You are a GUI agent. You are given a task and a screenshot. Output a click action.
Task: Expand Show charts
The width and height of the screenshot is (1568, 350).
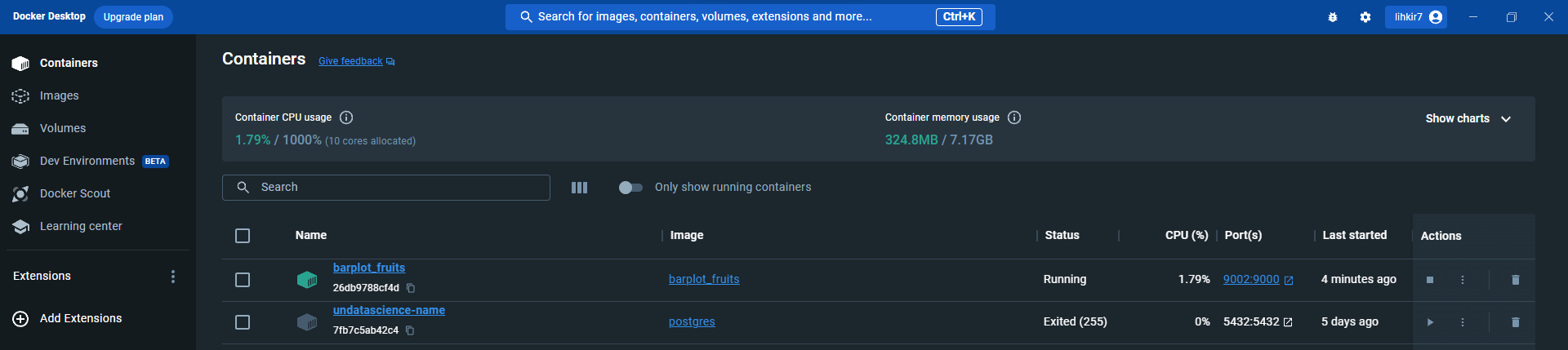click(1468, 118)
